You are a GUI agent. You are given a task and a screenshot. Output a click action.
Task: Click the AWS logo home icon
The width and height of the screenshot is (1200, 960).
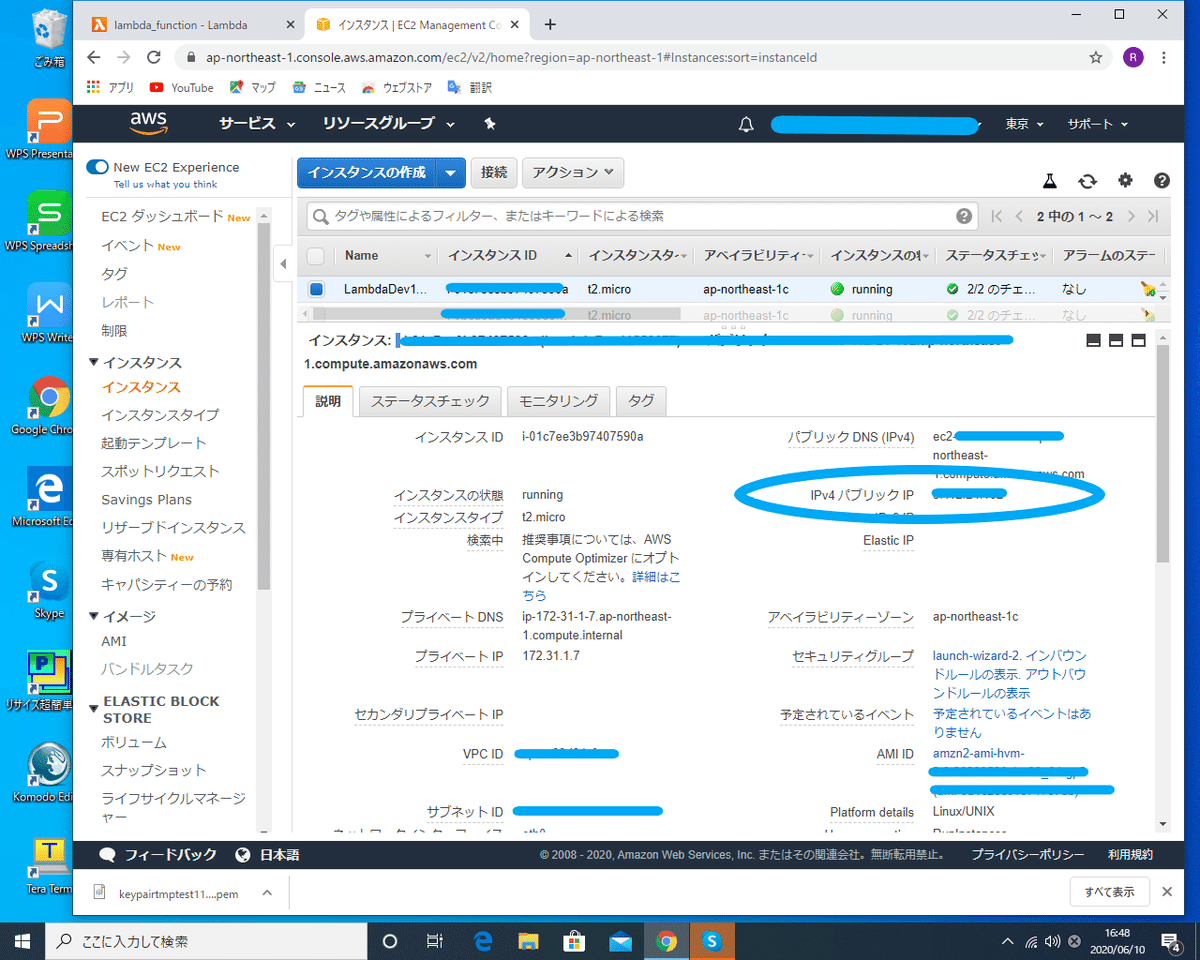pos(148,123)
